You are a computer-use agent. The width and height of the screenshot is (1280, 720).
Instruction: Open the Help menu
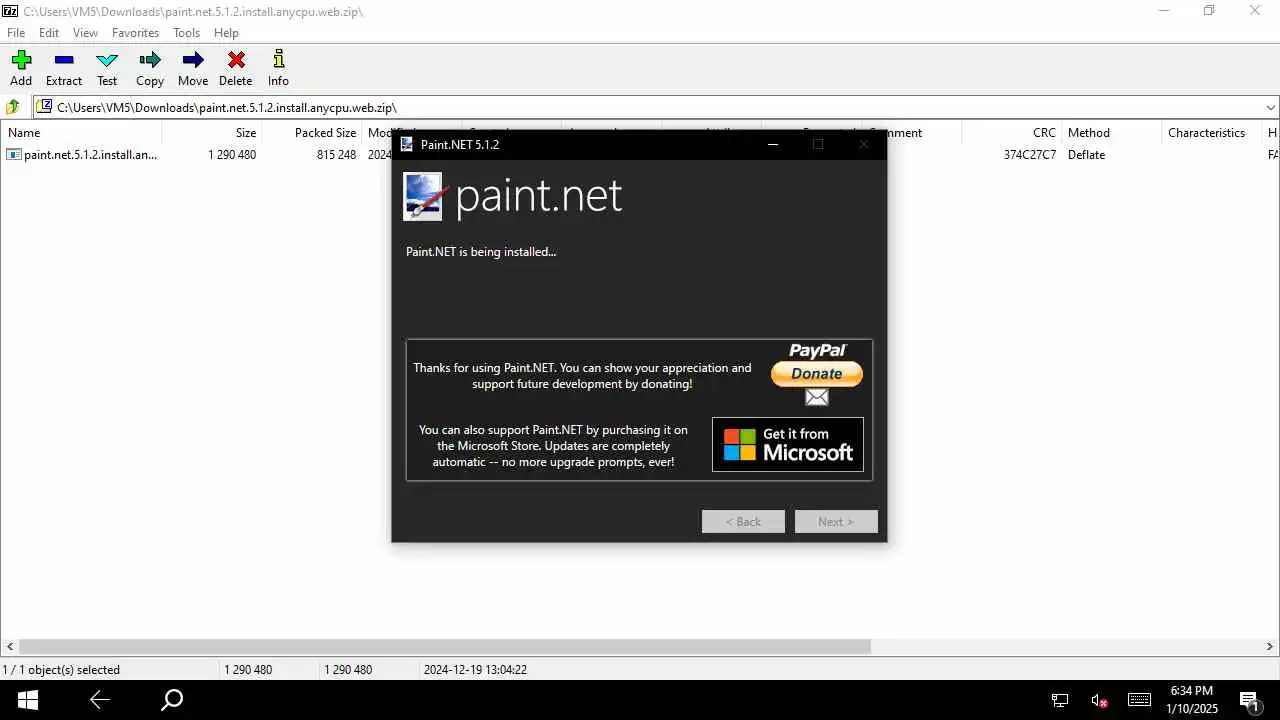point(226,33)
